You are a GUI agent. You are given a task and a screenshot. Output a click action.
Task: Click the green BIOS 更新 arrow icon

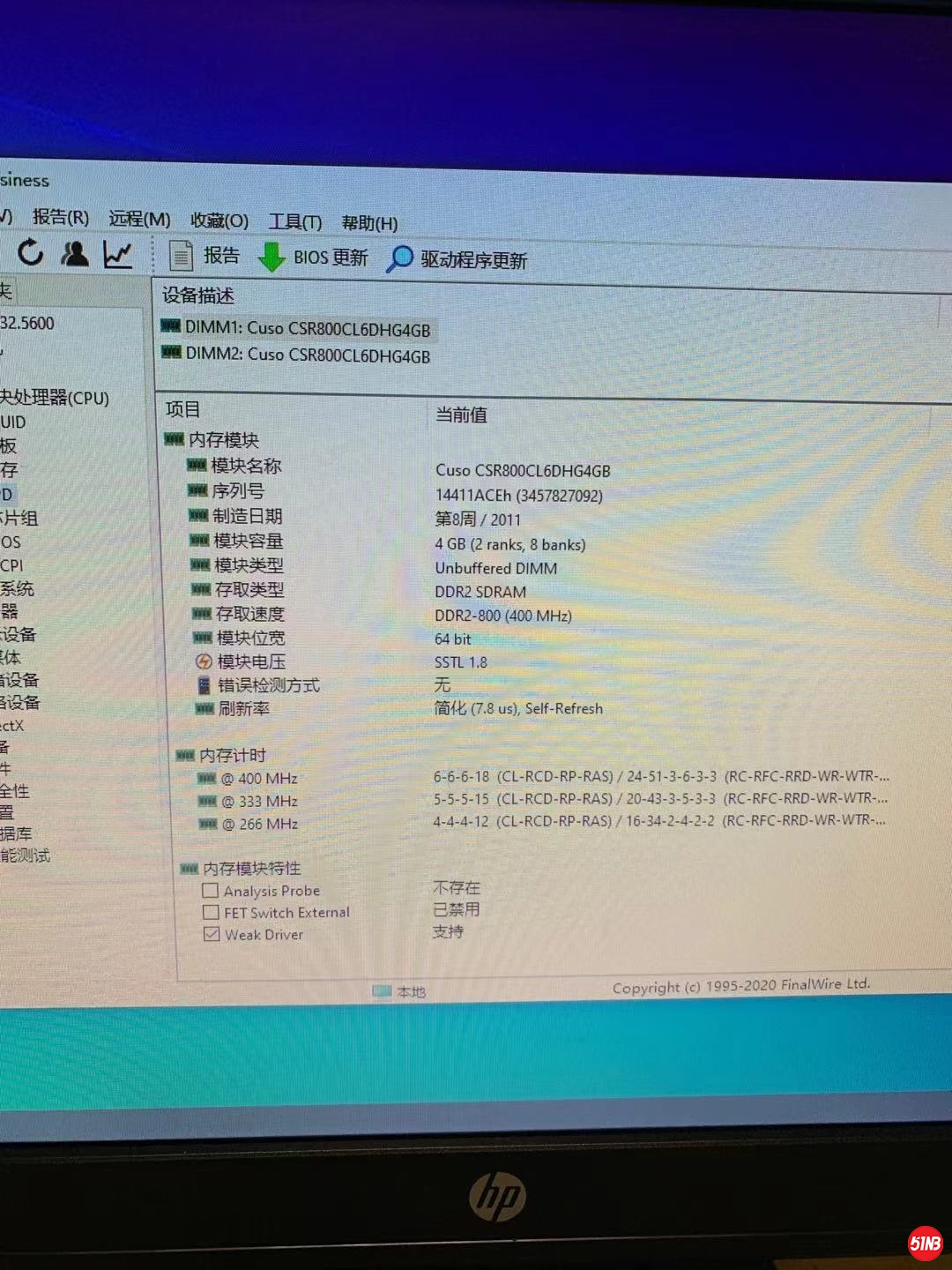(x=271, y=258)
